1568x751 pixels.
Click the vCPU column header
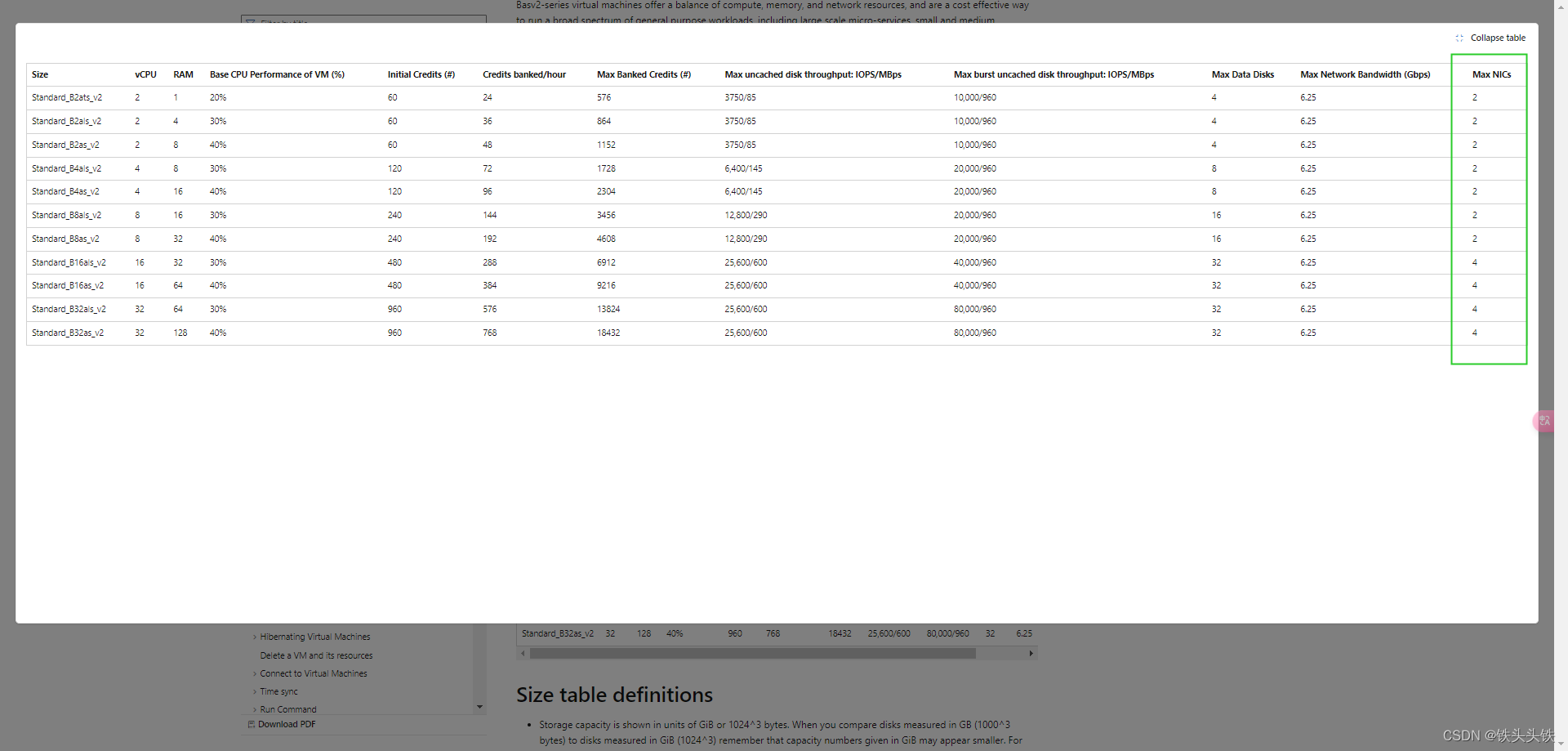[x=145, y=74]
